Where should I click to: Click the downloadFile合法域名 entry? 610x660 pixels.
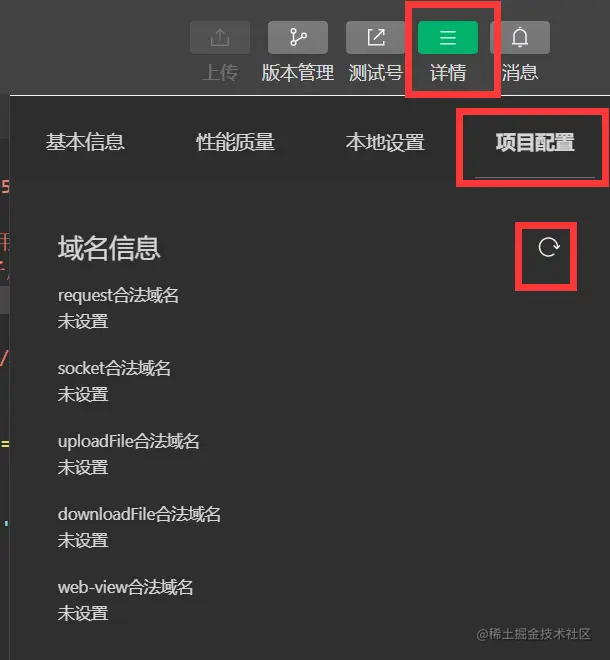[139, 514]
